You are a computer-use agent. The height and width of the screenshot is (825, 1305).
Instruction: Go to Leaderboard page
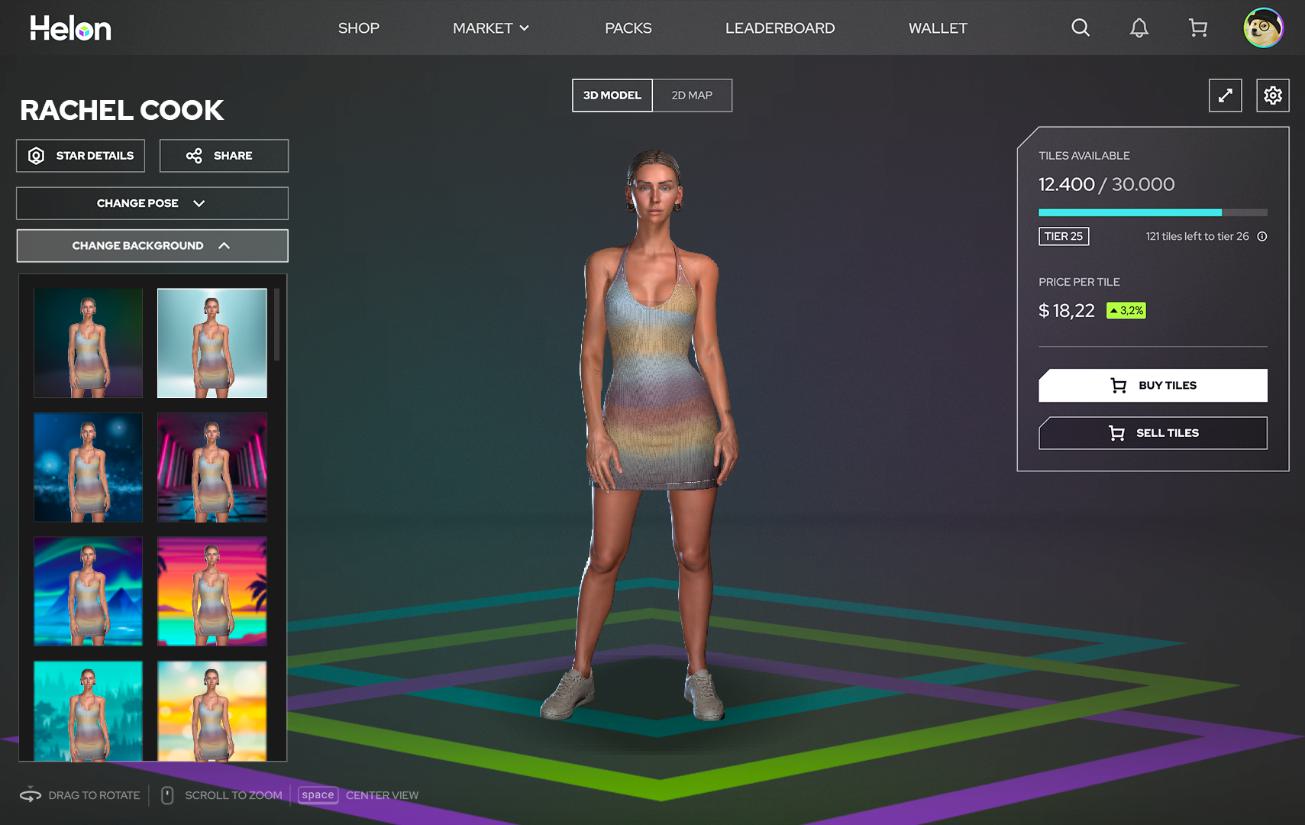779,28
